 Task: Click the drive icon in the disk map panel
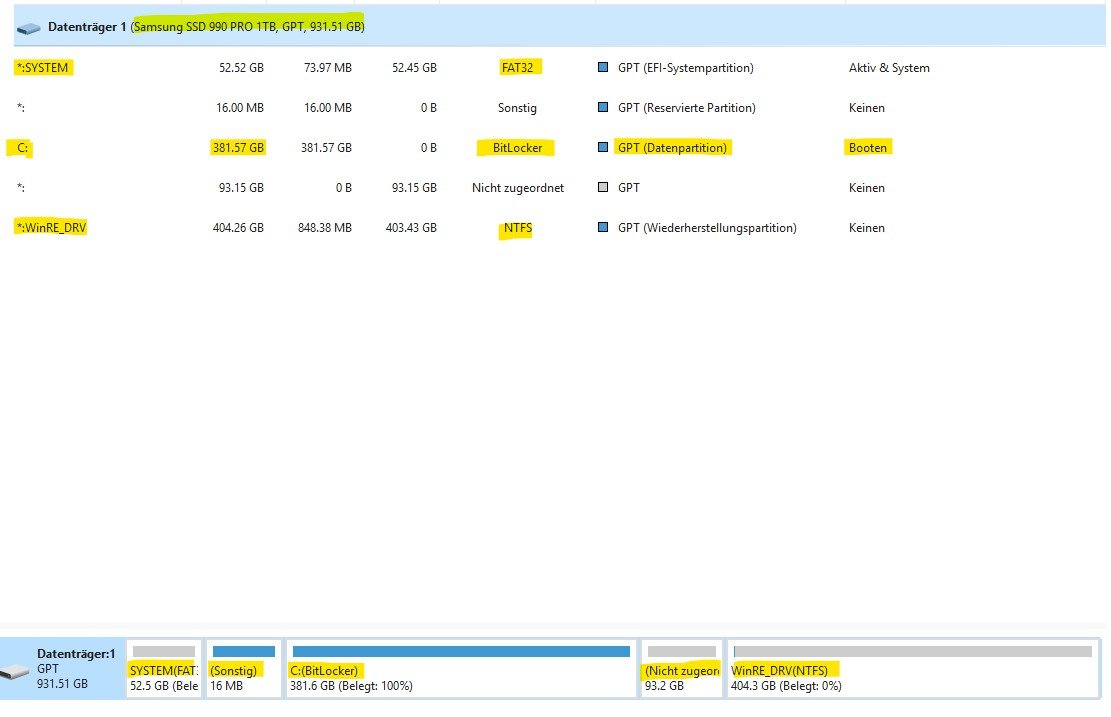click(x=14, y=672)
